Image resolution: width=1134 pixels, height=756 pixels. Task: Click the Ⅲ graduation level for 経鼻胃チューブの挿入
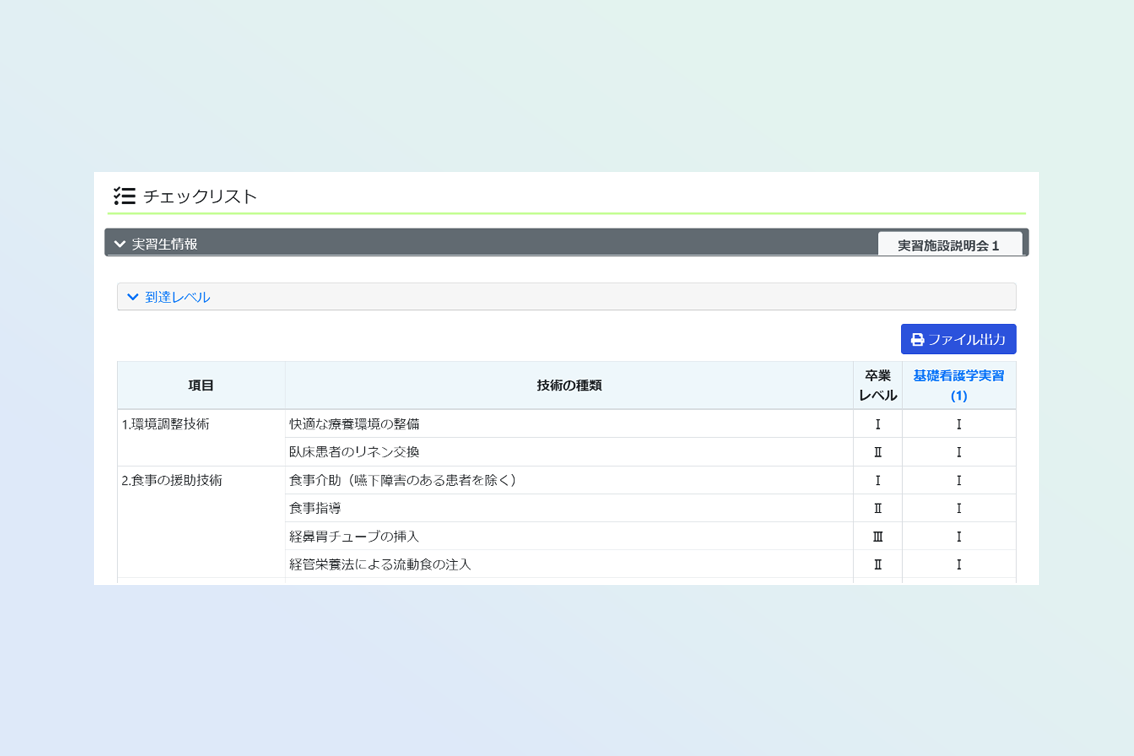[877, 536]
